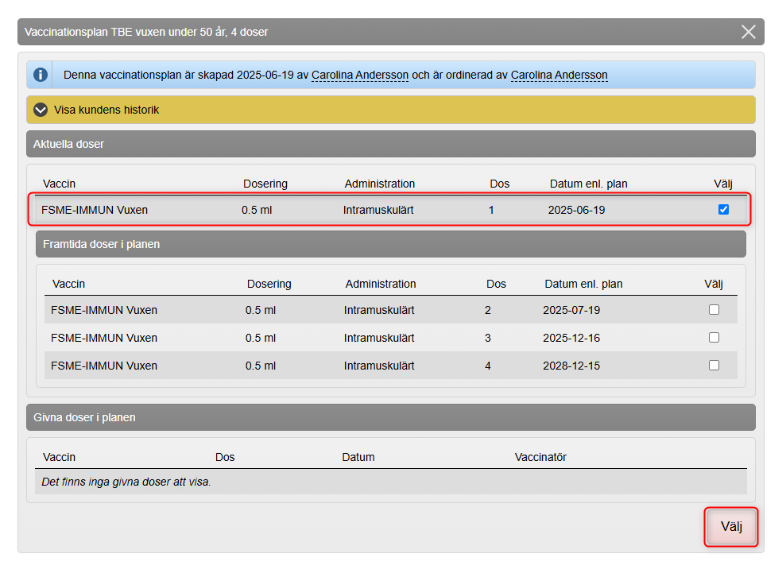Click the Dosering column header under Aktuella doser
Viewport: 782px width, 576px height.
265,184
